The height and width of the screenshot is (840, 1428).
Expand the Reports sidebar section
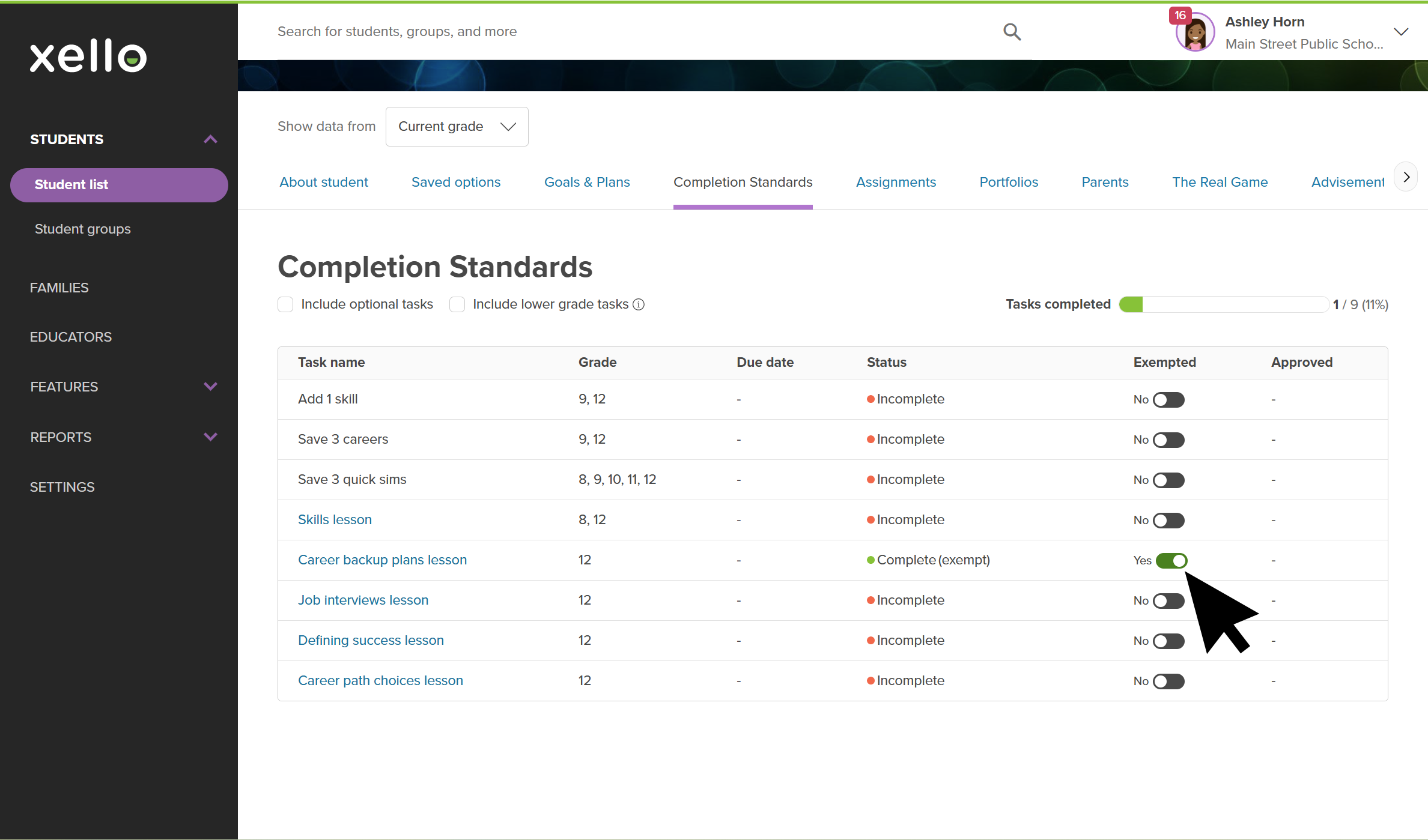pos(210,437)
